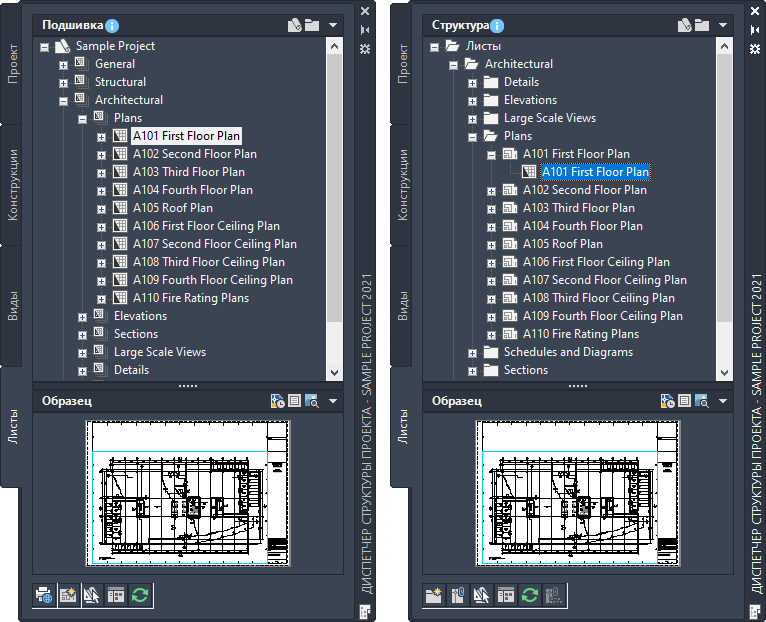This screenshot has width=766, height=622.
Task: Click green refresh icon in right bottom toolbar
Action: [x=530, y=595]
